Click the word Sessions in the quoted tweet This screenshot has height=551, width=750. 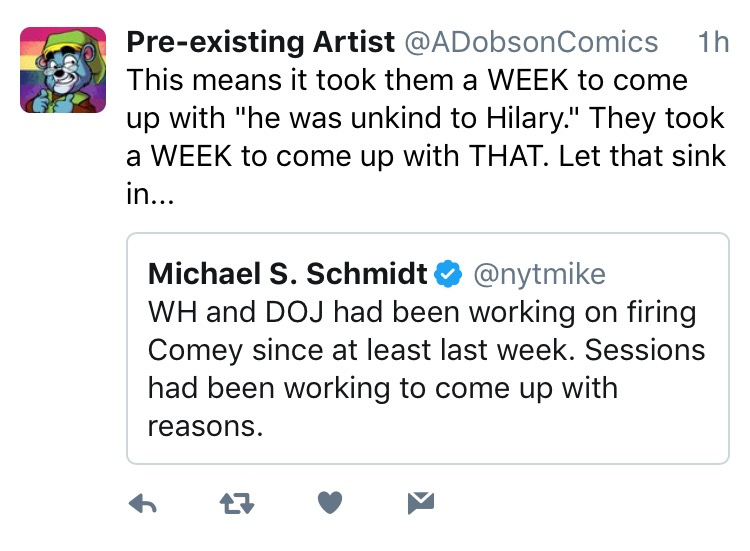point(645,350)
